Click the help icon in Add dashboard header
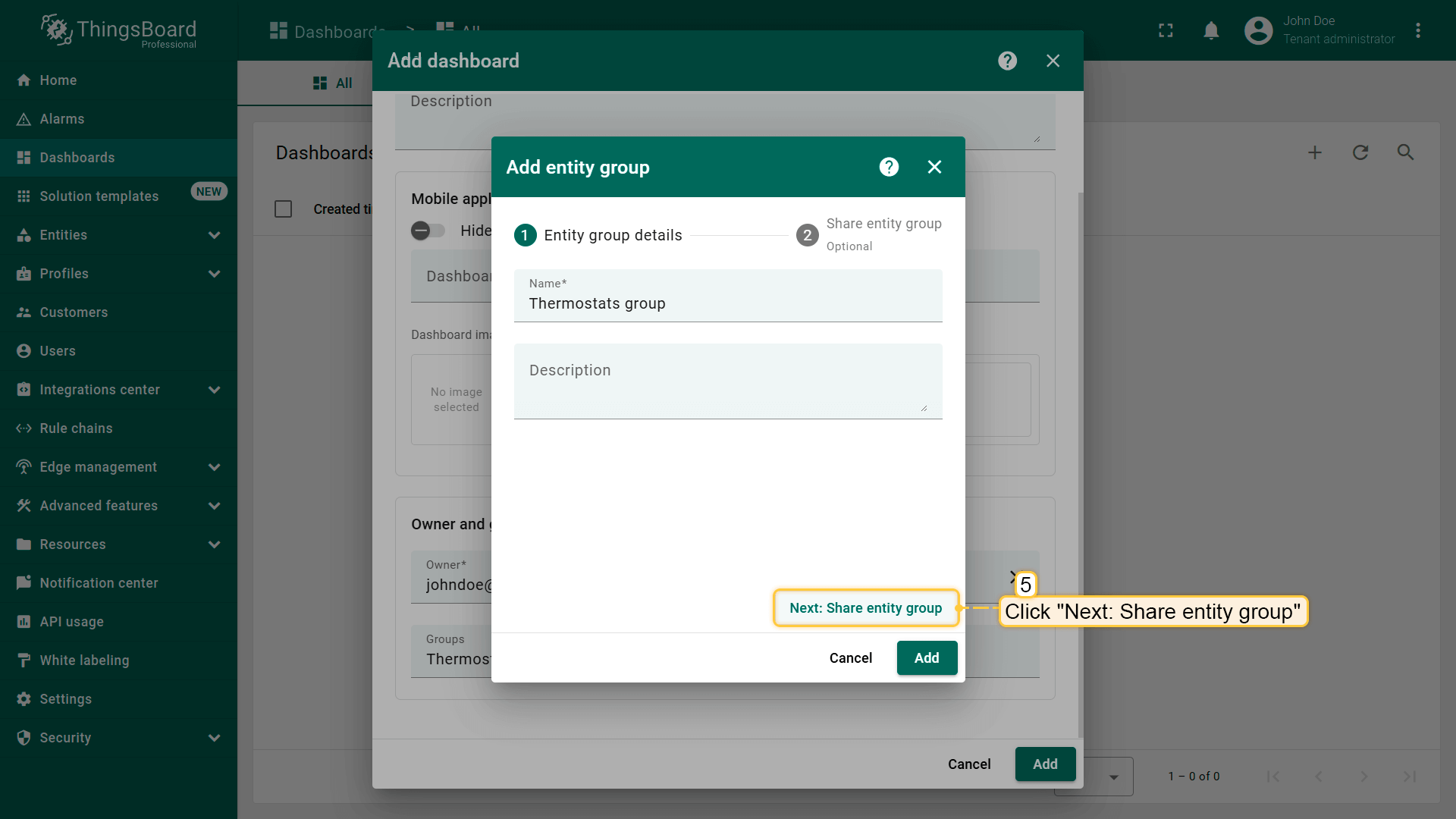The width and height of the screenshot is (1456, 819). tap(1007, 61)
